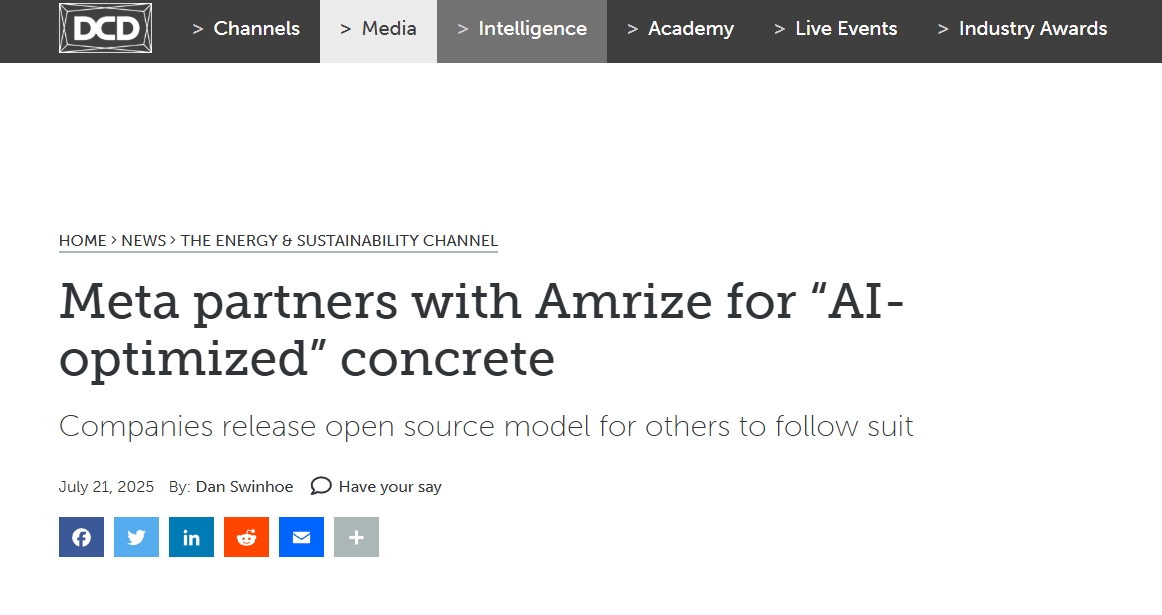Viewport: 1162px width, 615px height.
Task: Click the speech bubble comment icon
Action: click(x=321, y=486)
